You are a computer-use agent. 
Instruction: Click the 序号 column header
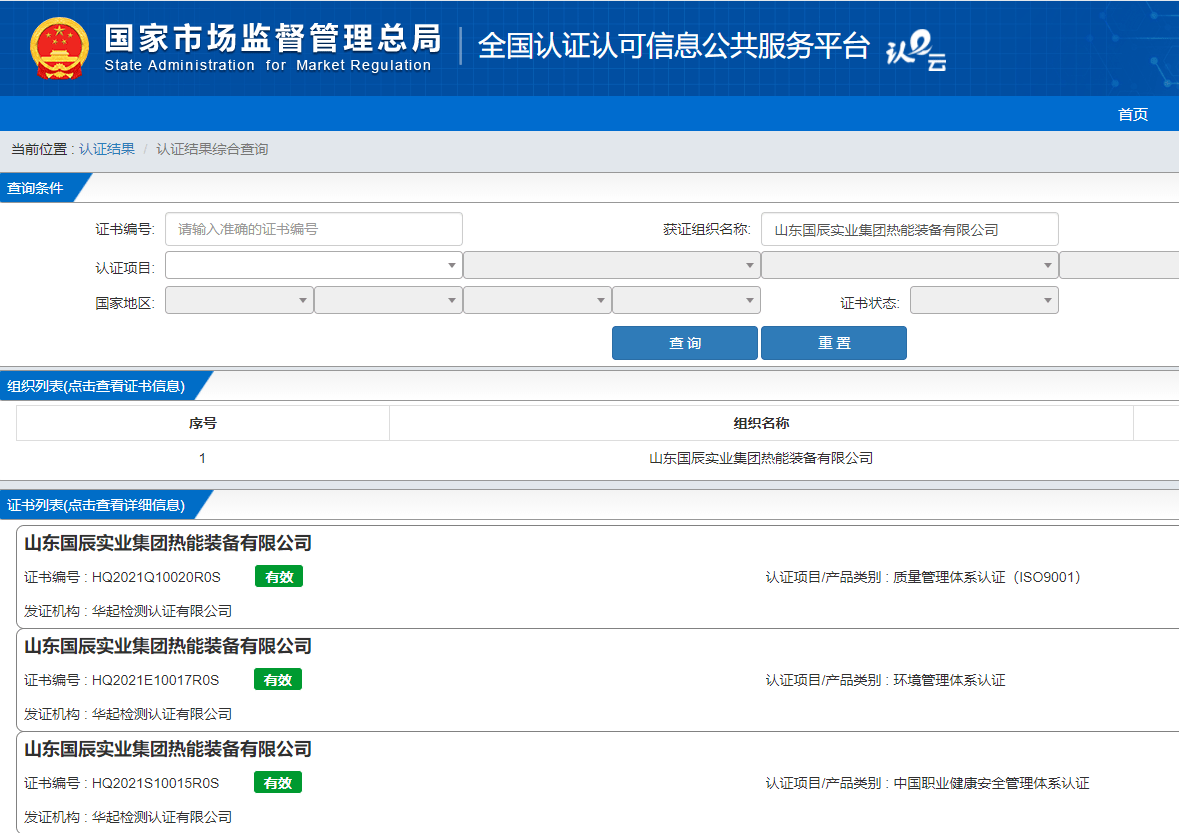[202, 423]
